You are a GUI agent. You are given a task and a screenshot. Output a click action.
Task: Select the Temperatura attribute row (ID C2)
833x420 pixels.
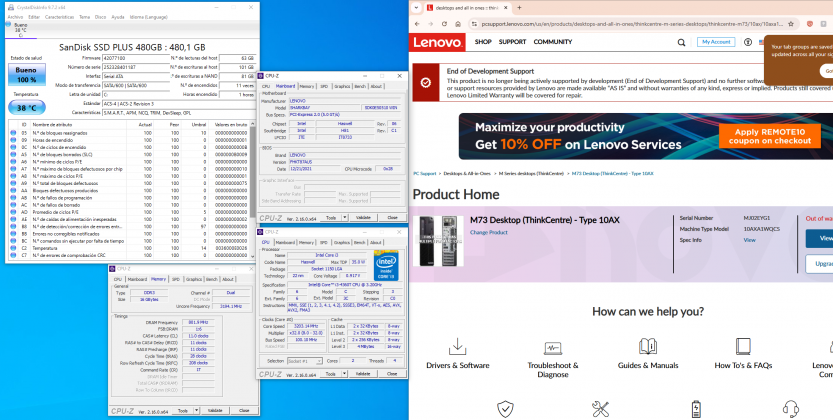tap(129, 247)
